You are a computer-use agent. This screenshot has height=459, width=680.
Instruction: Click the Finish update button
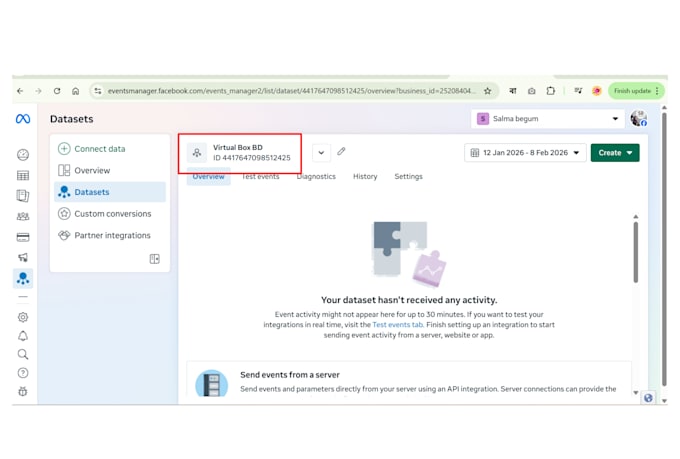(636, 91)
